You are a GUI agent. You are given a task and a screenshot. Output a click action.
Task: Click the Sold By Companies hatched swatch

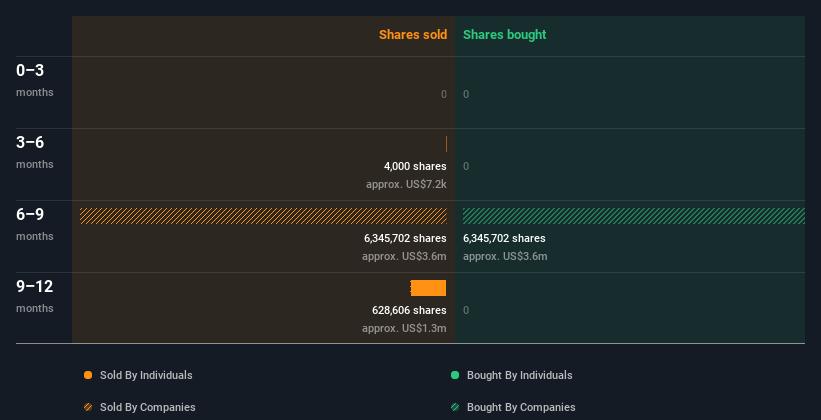pyautogui.click(x=88, y=407)
